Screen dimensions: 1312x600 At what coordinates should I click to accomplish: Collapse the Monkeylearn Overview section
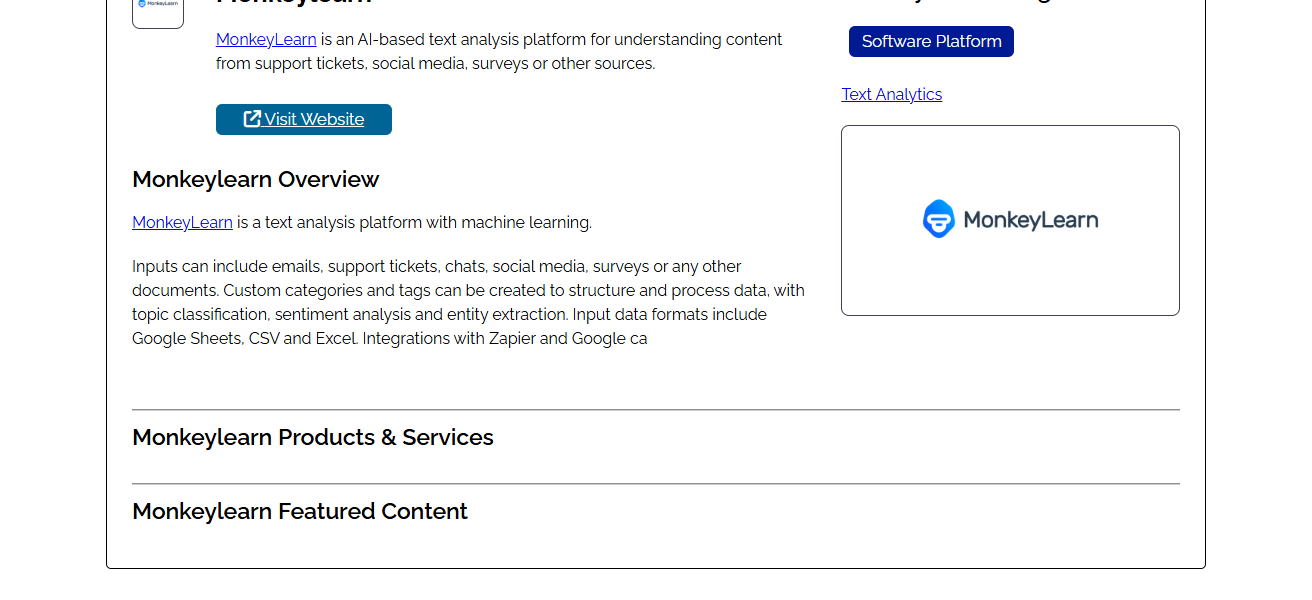coord(255,179)
